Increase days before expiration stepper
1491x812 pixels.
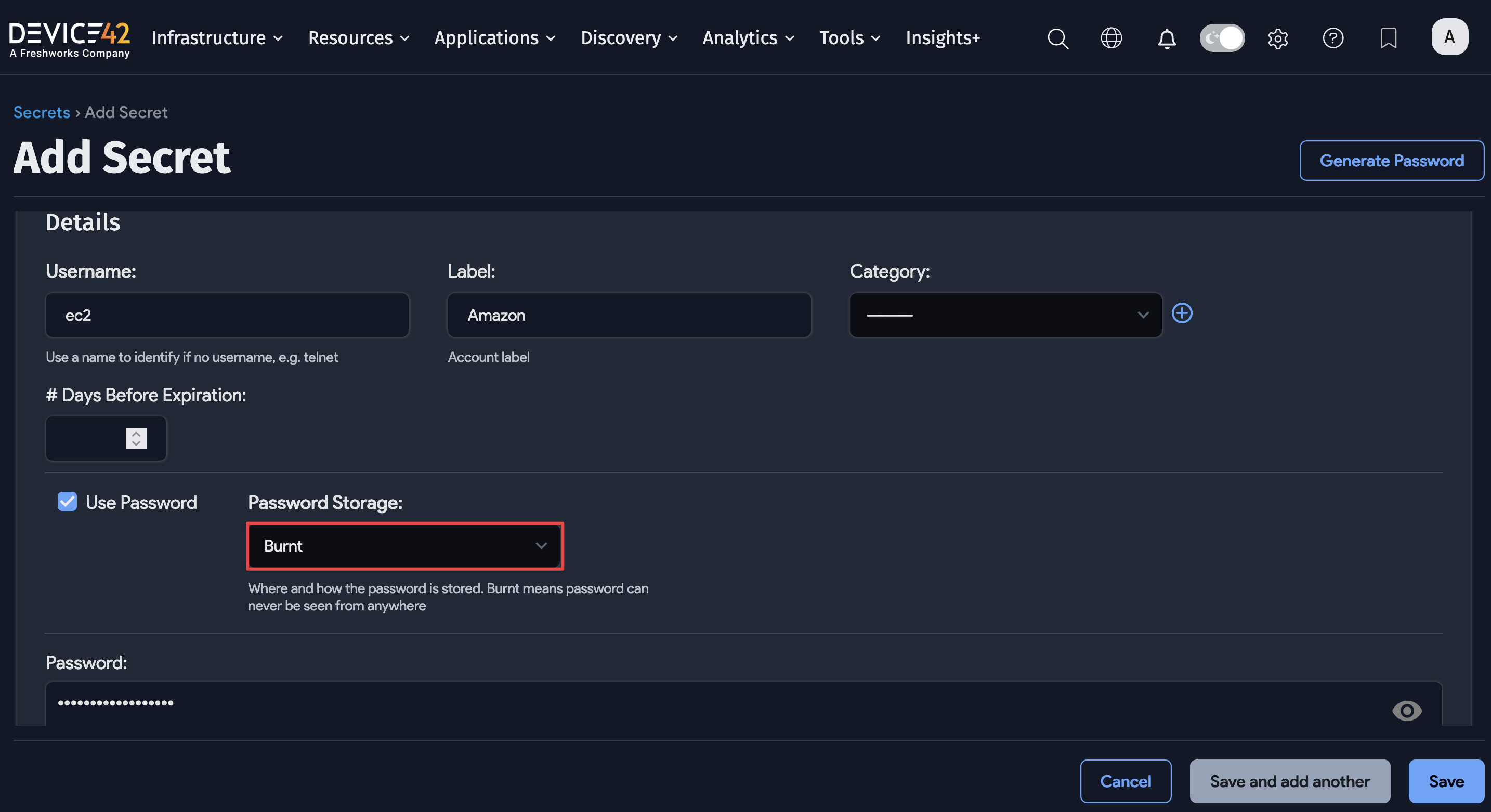tap(136, 434)
